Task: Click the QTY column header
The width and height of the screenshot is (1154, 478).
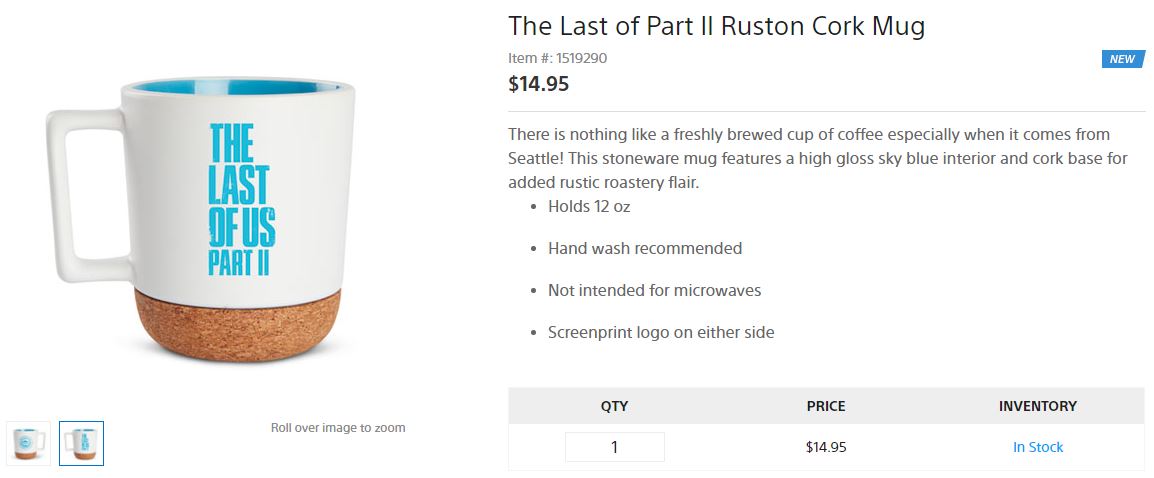Action: (x=614, y=406)
